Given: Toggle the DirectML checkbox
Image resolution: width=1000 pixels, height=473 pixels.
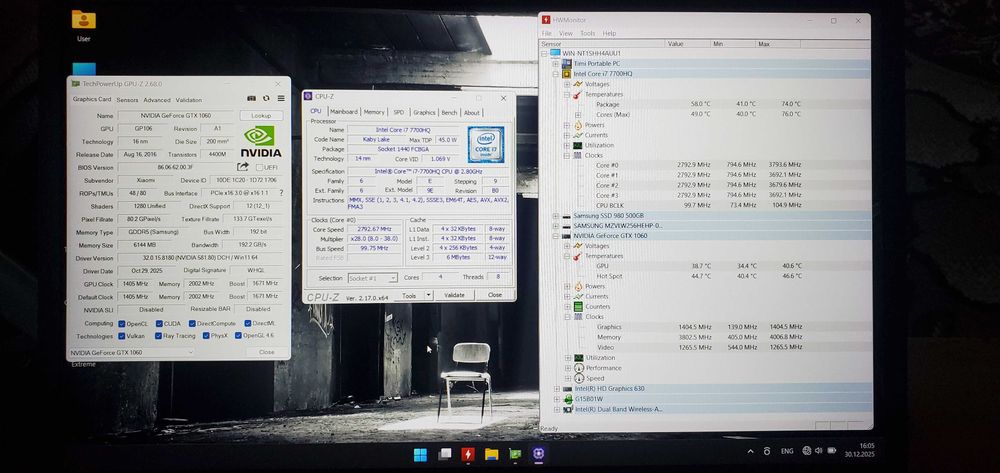Looking at the screenshot, I should (x=247, y=324).
